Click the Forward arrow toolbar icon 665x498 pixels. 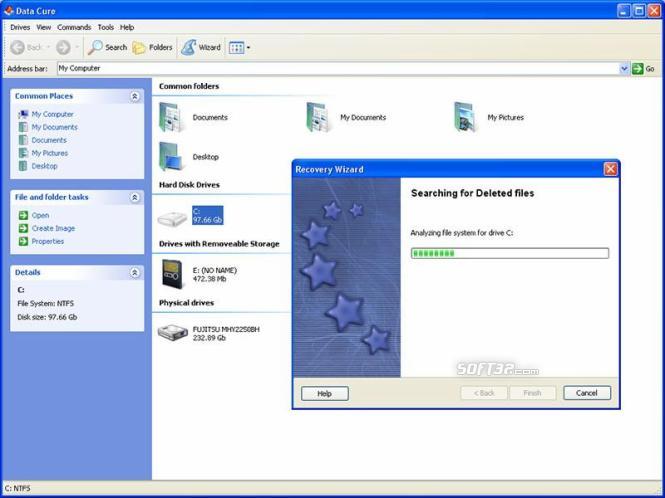click(x=63, y=48)
